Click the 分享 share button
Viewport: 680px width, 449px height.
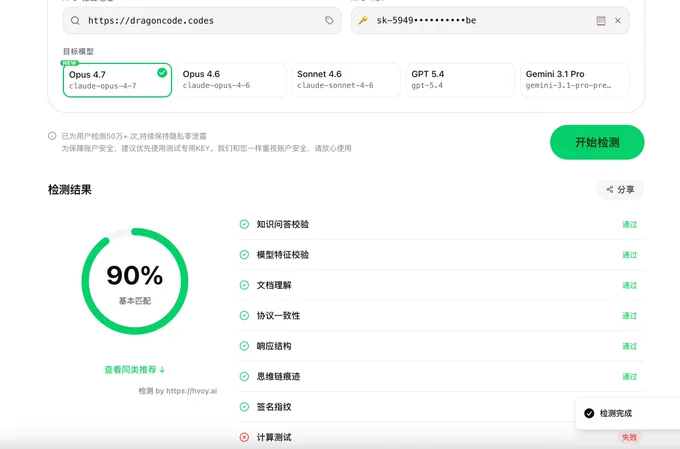click(x=620, y=190)
